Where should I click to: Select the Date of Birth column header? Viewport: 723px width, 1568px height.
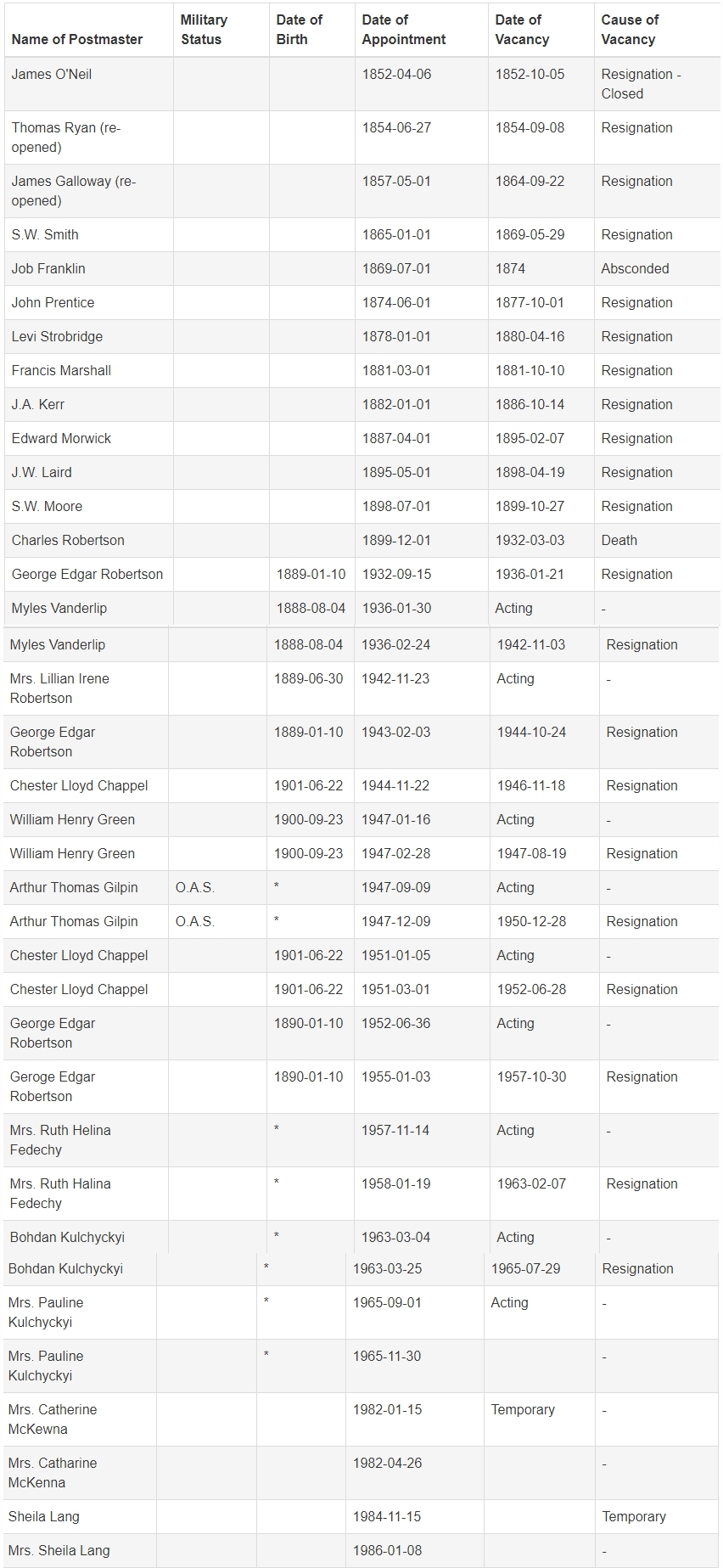click(x=299, y=30)
